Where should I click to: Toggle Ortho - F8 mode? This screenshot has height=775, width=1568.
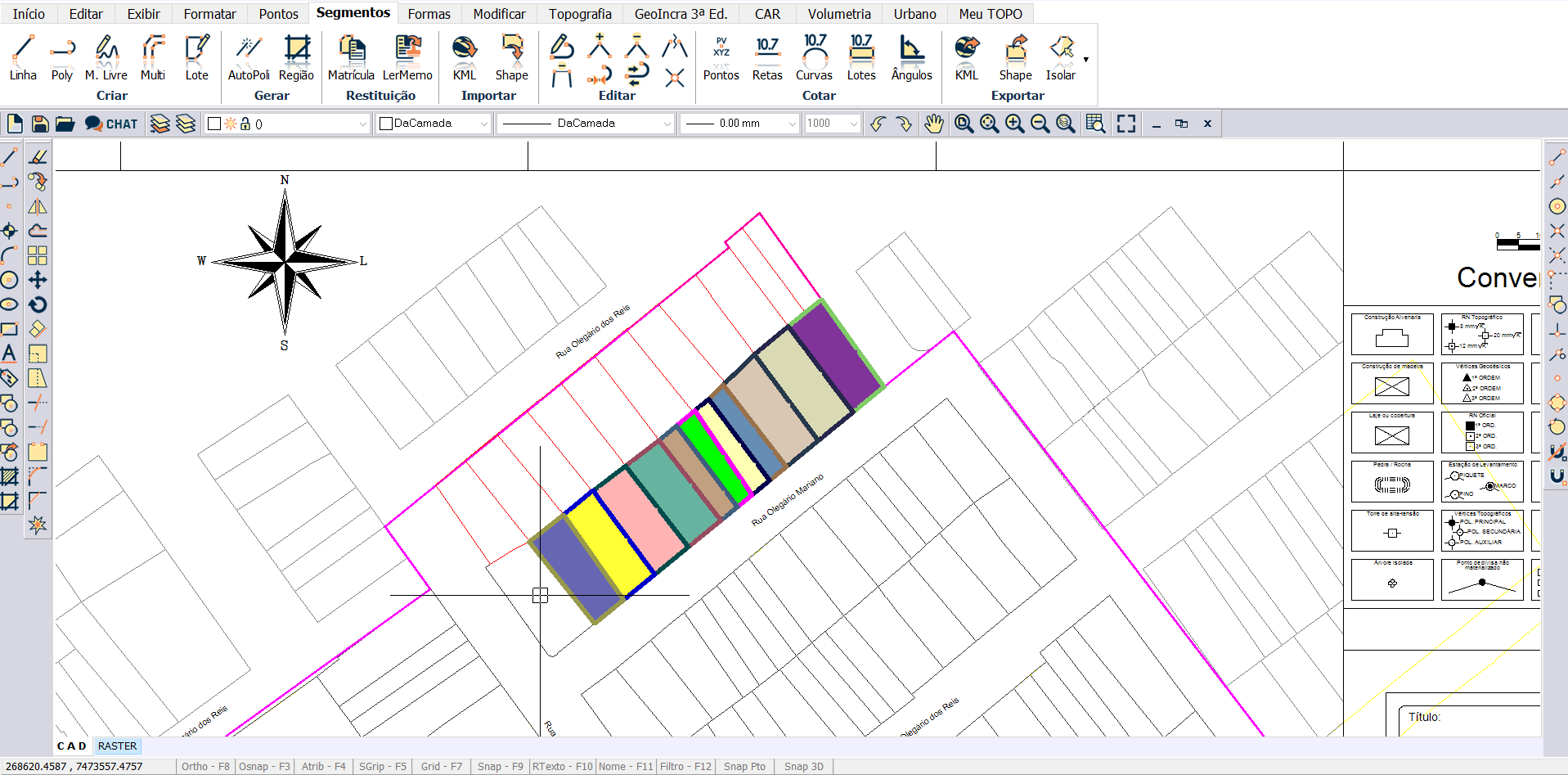point(205,767)
